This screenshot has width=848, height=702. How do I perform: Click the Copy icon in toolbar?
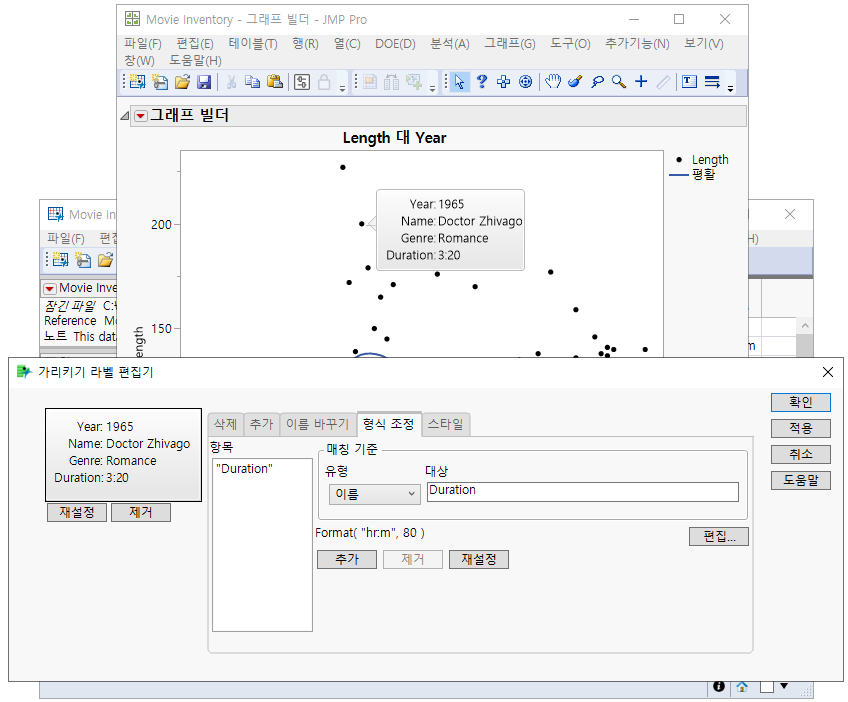click(x=253, y=82)
